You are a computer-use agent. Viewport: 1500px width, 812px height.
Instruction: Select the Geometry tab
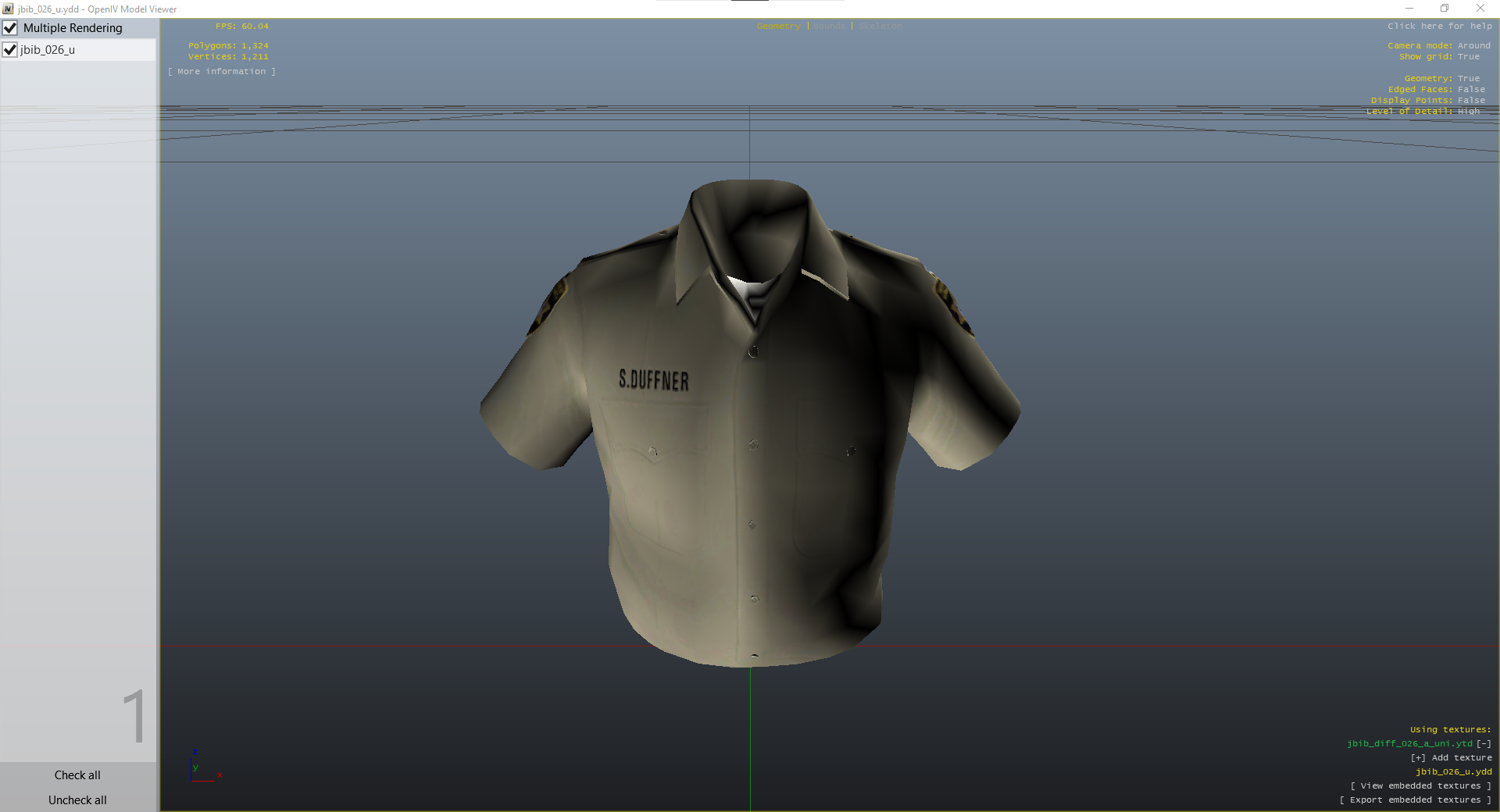[778, 27]
